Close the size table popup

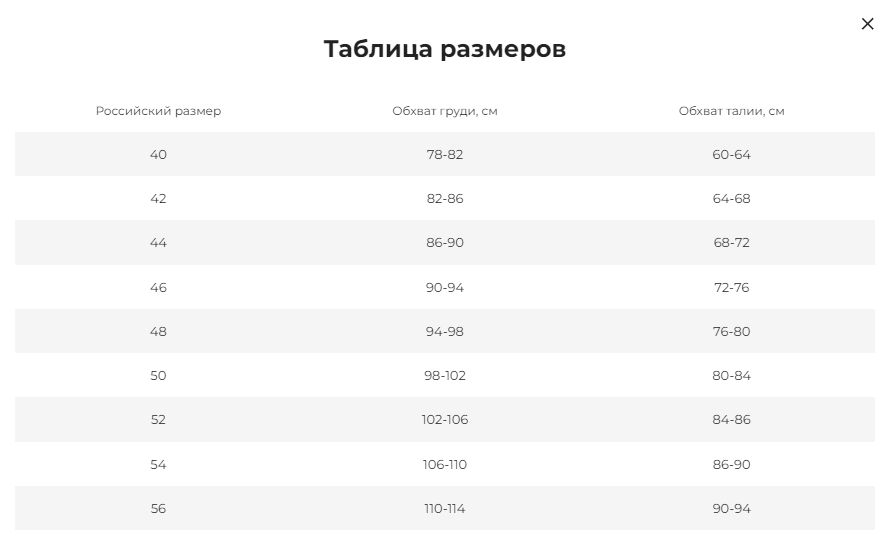pos(867,24)
